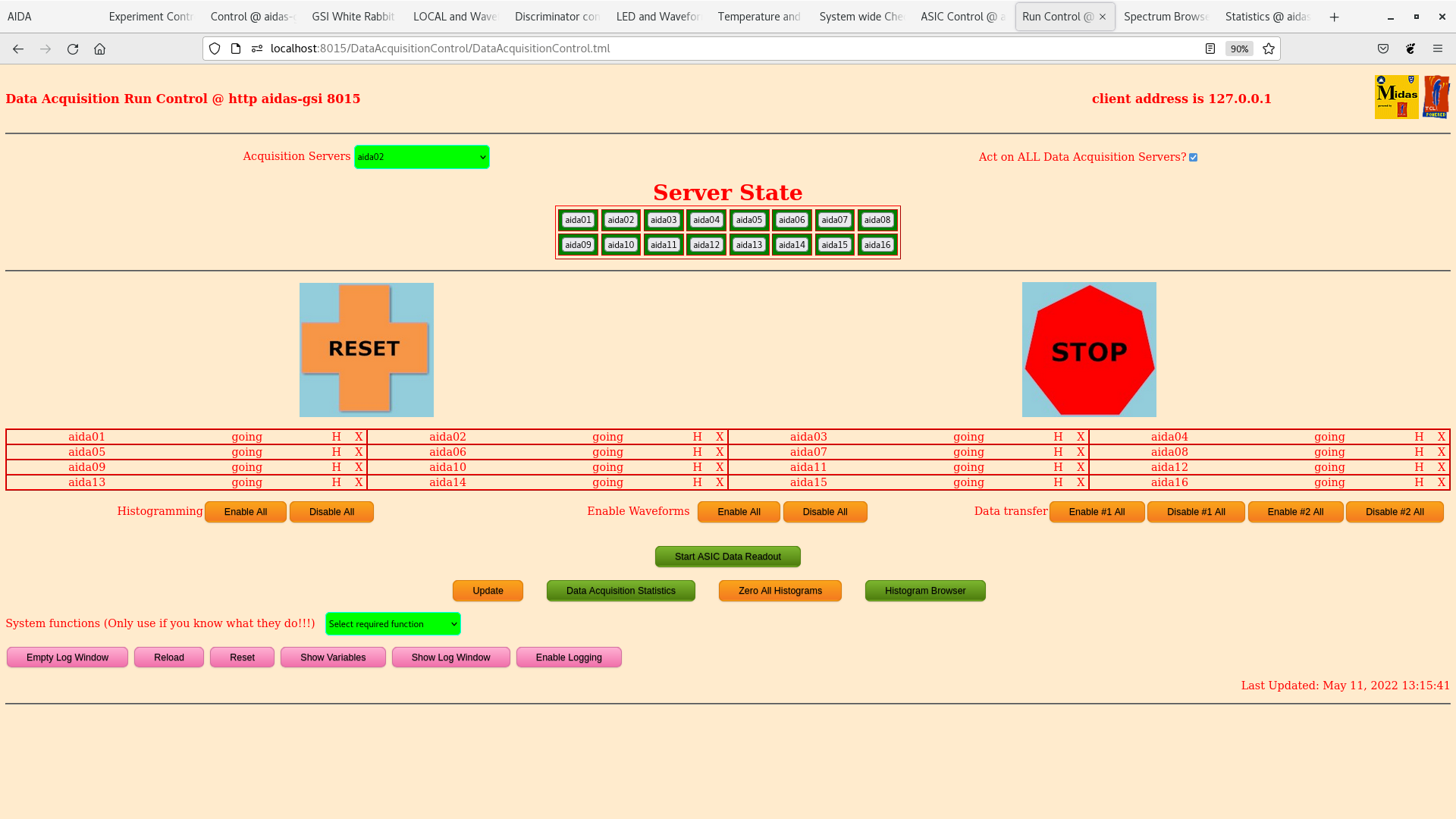
Task: Open Firefox application menu hamburger icon
Action: click(x=1438, y=49)
